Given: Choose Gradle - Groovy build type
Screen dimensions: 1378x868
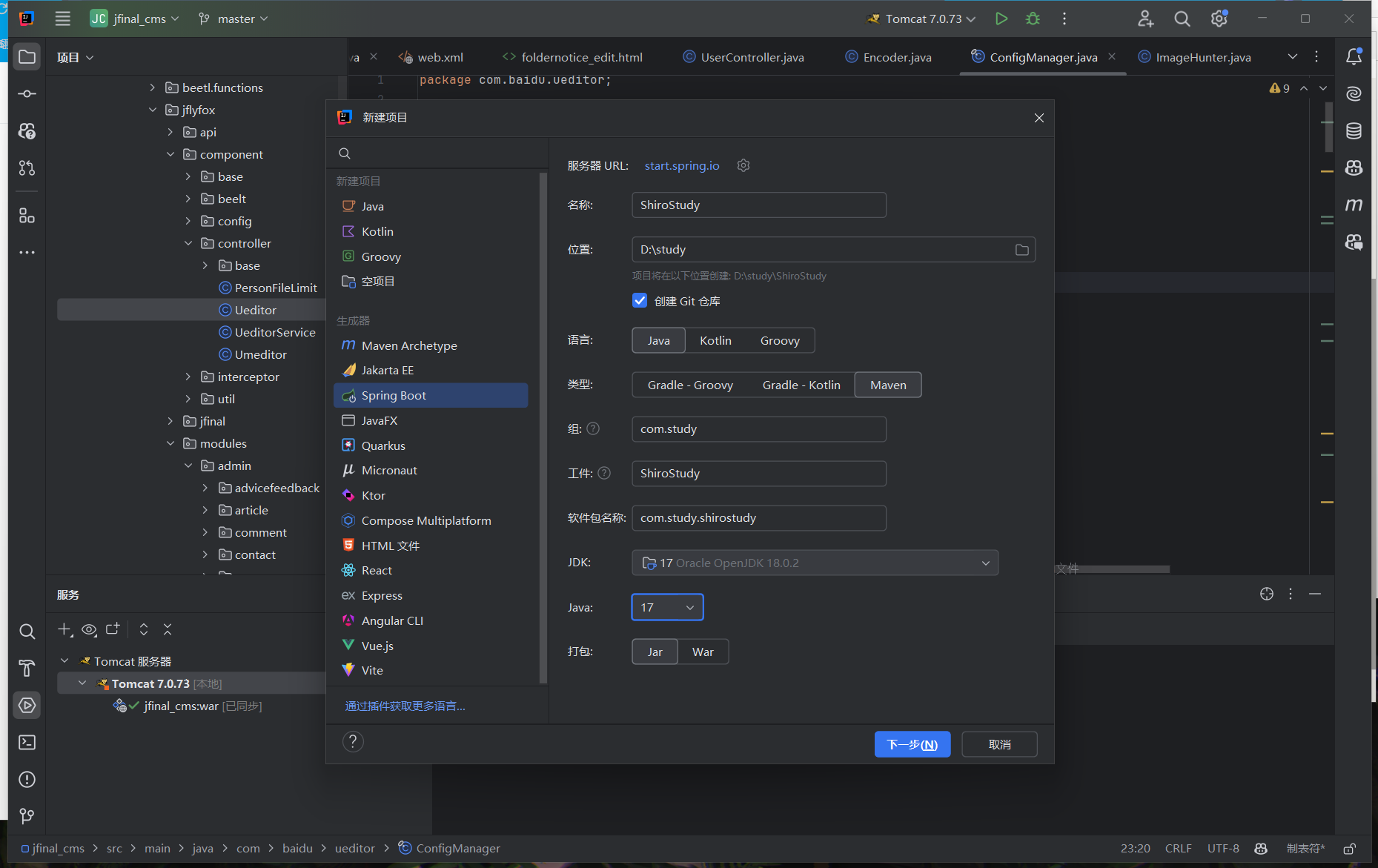Looking at the screenshot, I should [x=690, y=385].
